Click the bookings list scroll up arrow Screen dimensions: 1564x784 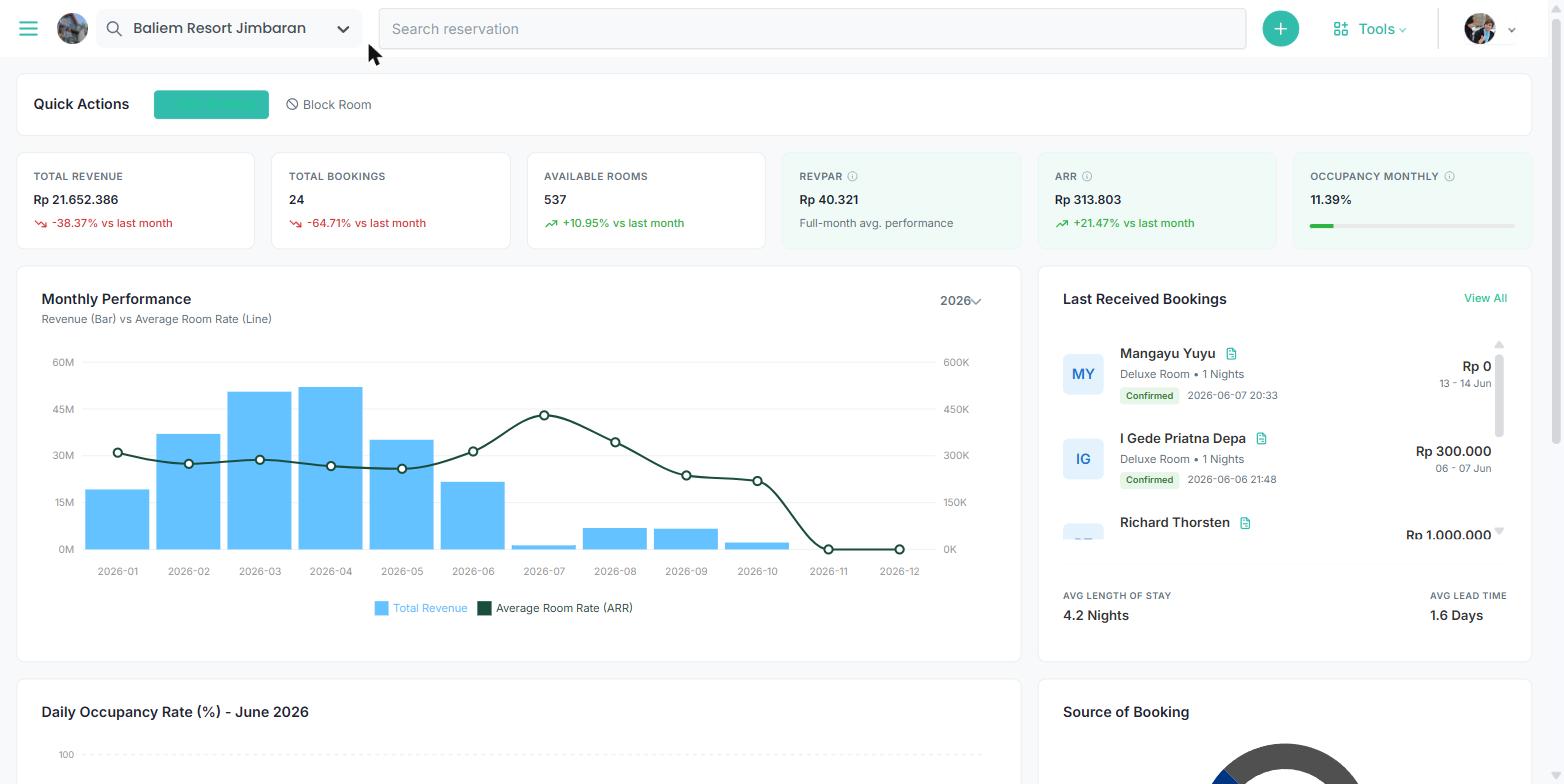tap(1498, 345)
